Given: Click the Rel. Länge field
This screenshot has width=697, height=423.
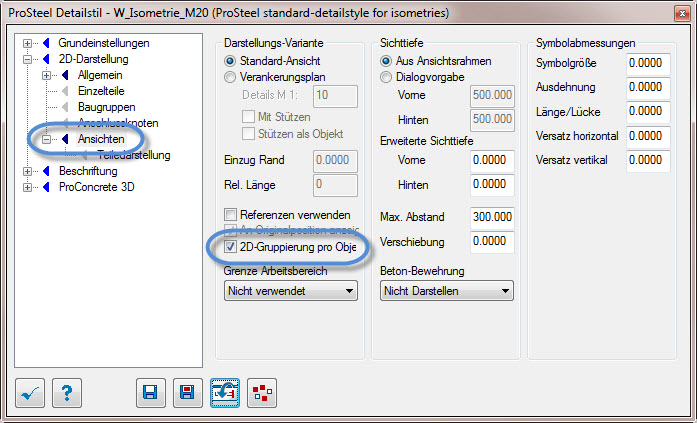Looking at the screenshot, I should [335, 185].
